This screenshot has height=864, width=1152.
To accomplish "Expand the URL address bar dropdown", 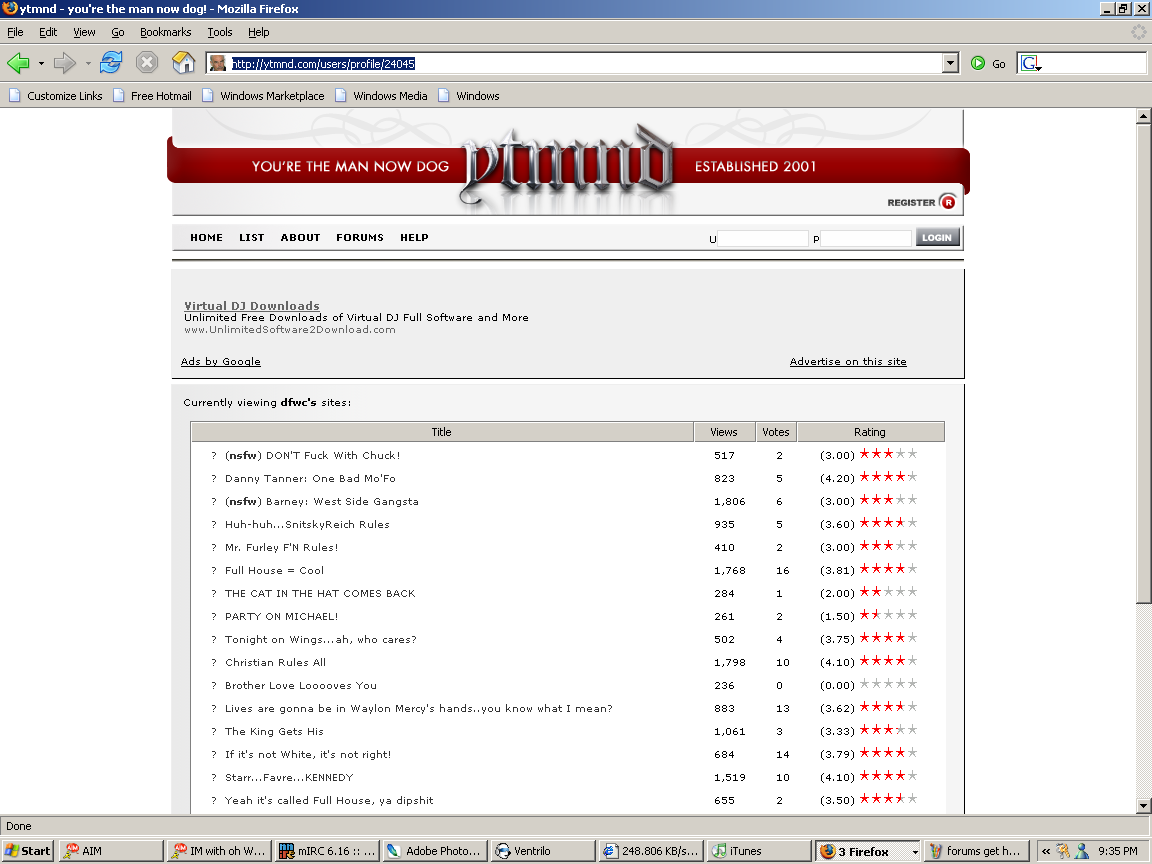I will pos(950,63).
